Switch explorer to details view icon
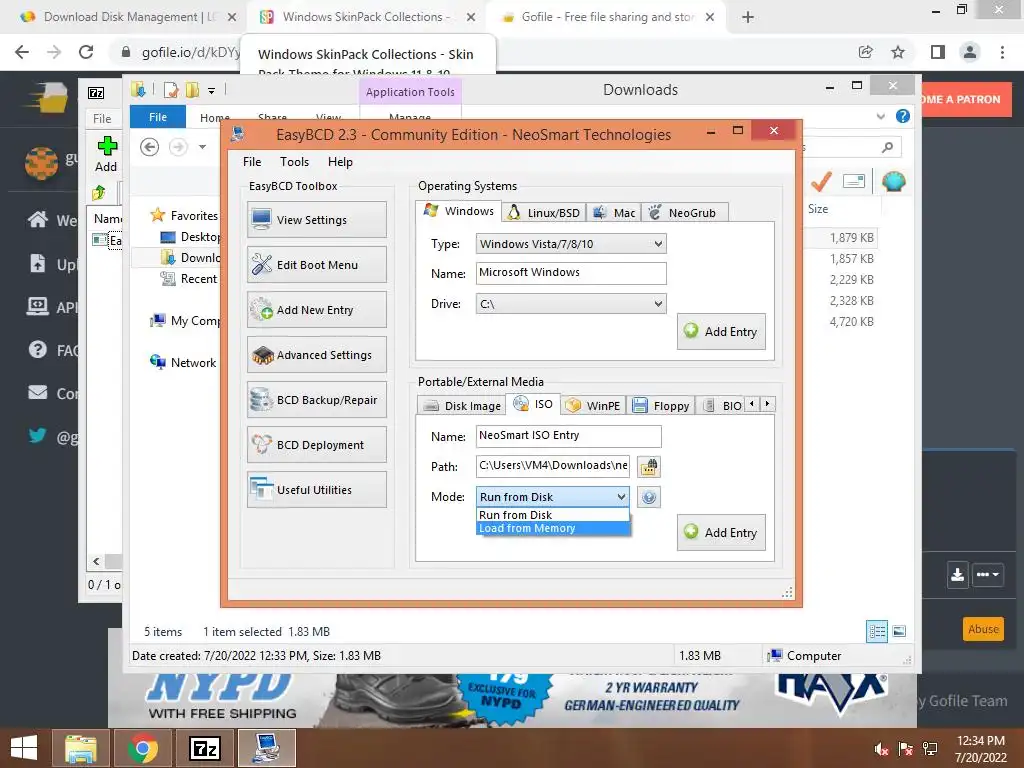 (876, 632)
